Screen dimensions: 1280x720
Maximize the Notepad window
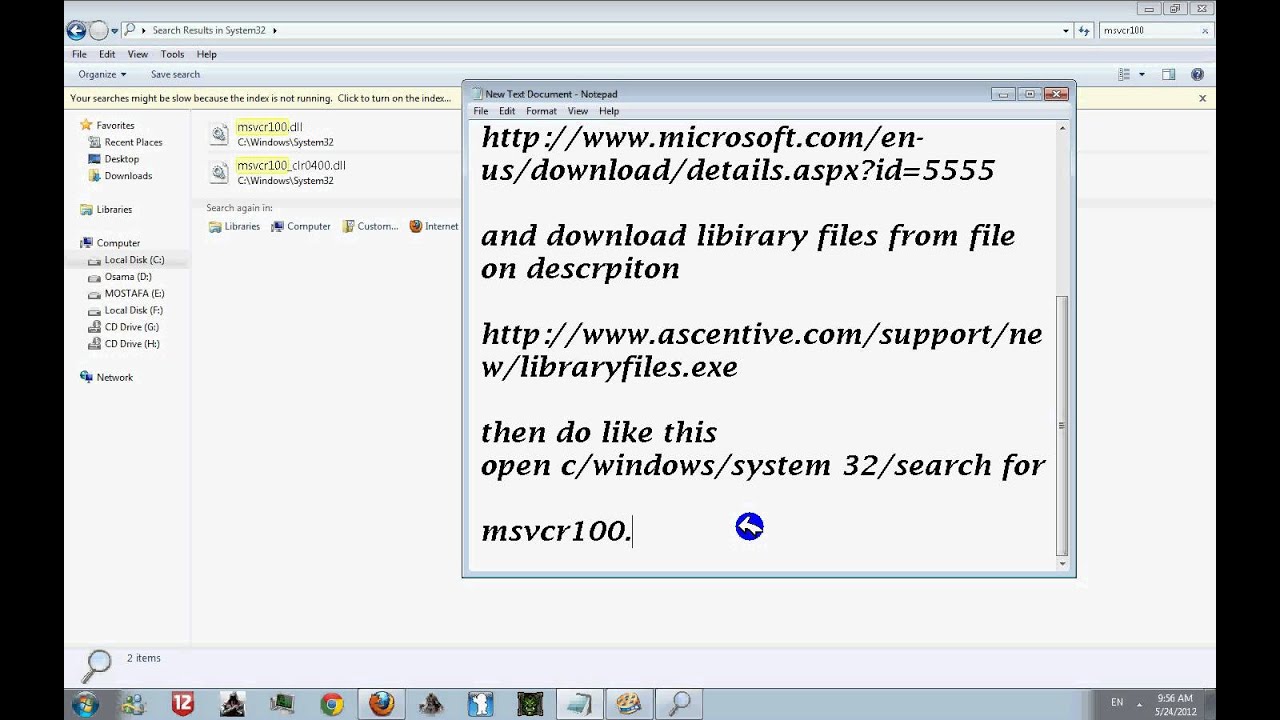[x=1030, y=94]
